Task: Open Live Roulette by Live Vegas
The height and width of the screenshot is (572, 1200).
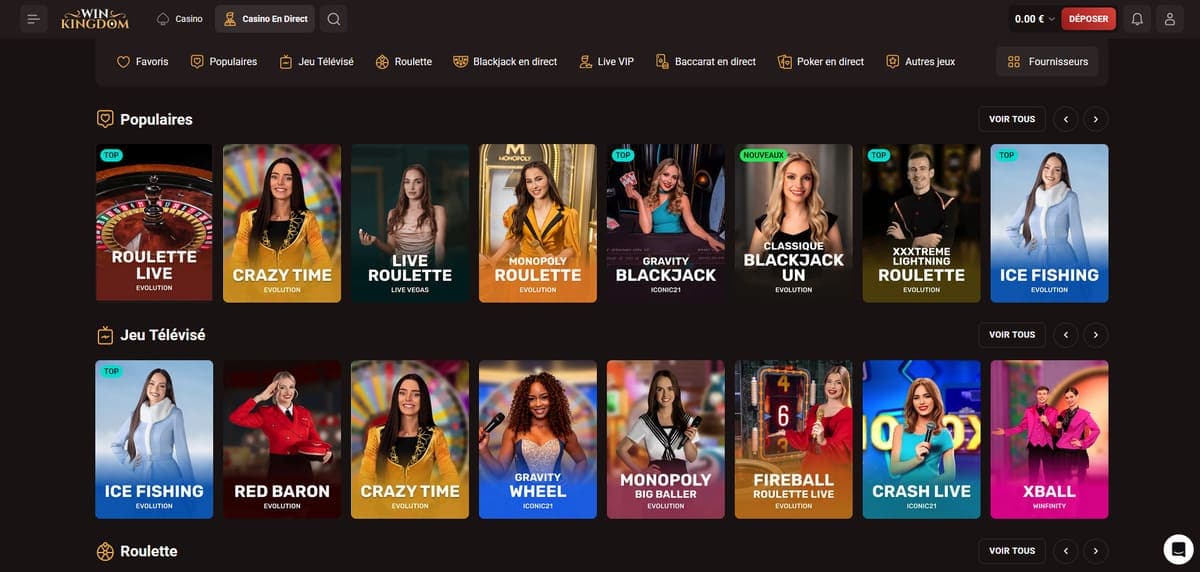Action: [410, 223]
